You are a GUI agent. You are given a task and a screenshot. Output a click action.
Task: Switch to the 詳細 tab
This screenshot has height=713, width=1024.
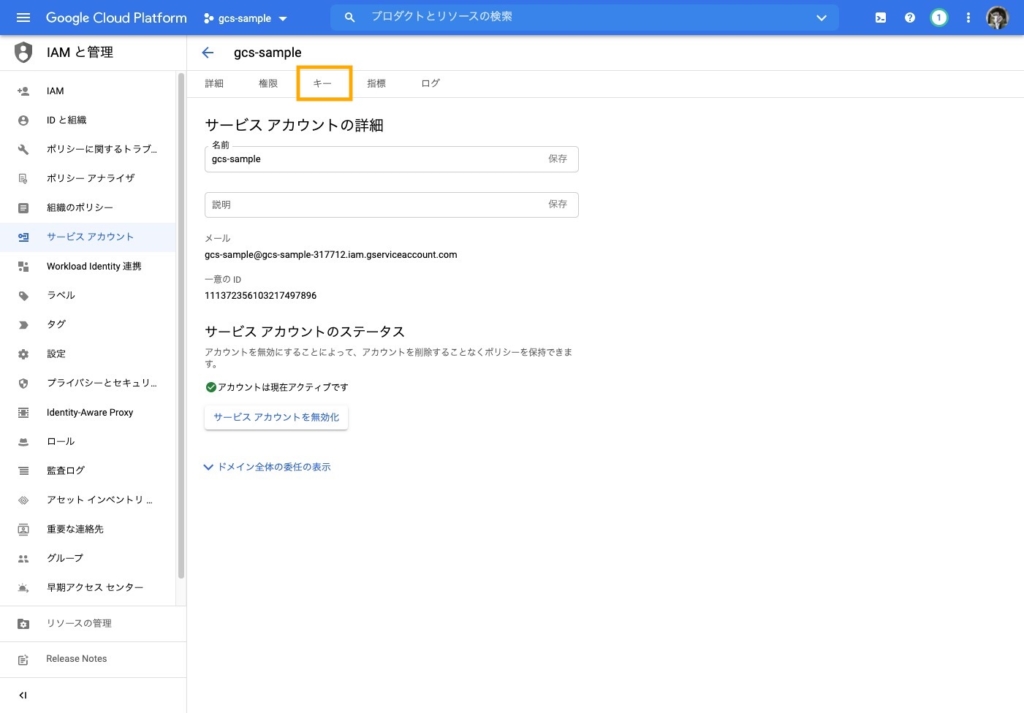[214, 84]
